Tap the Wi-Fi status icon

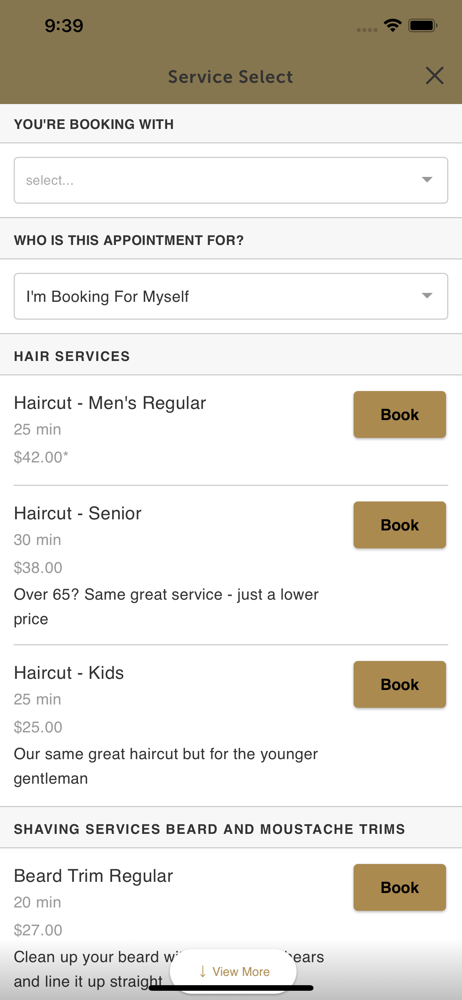392,26
